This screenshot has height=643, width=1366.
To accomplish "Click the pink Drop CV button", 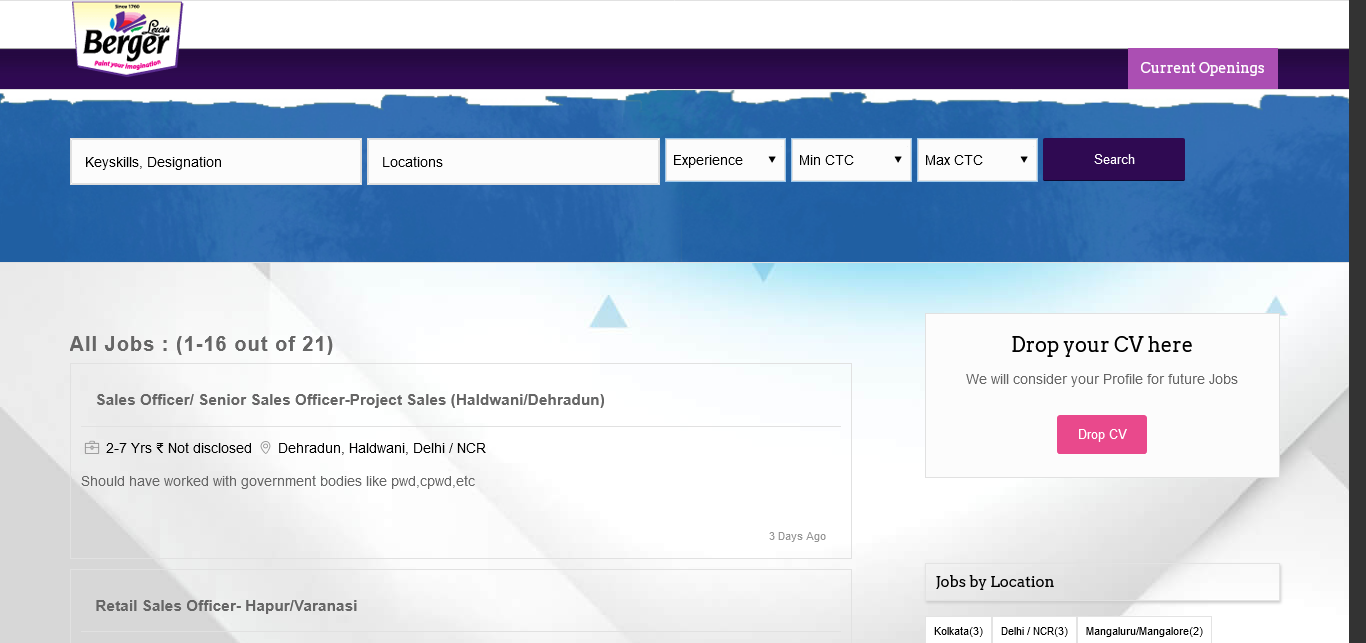I will tap(1102, 435).
